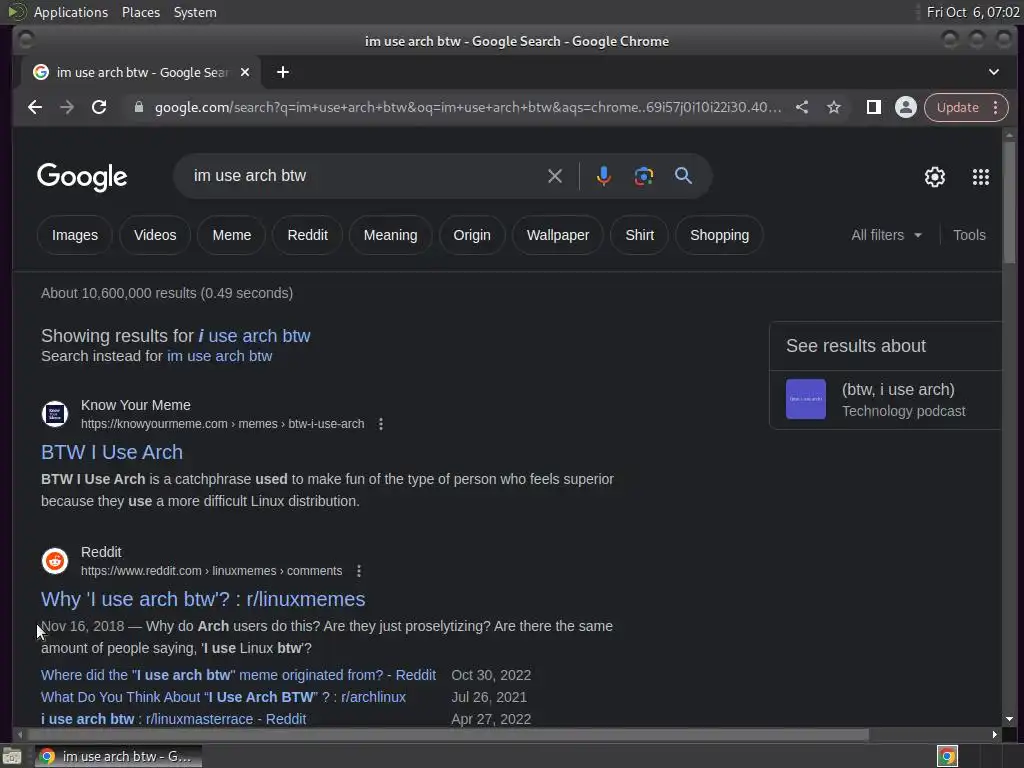Click the browser forward arrow
The image size is (1024, 768).
tap(67, 107)
